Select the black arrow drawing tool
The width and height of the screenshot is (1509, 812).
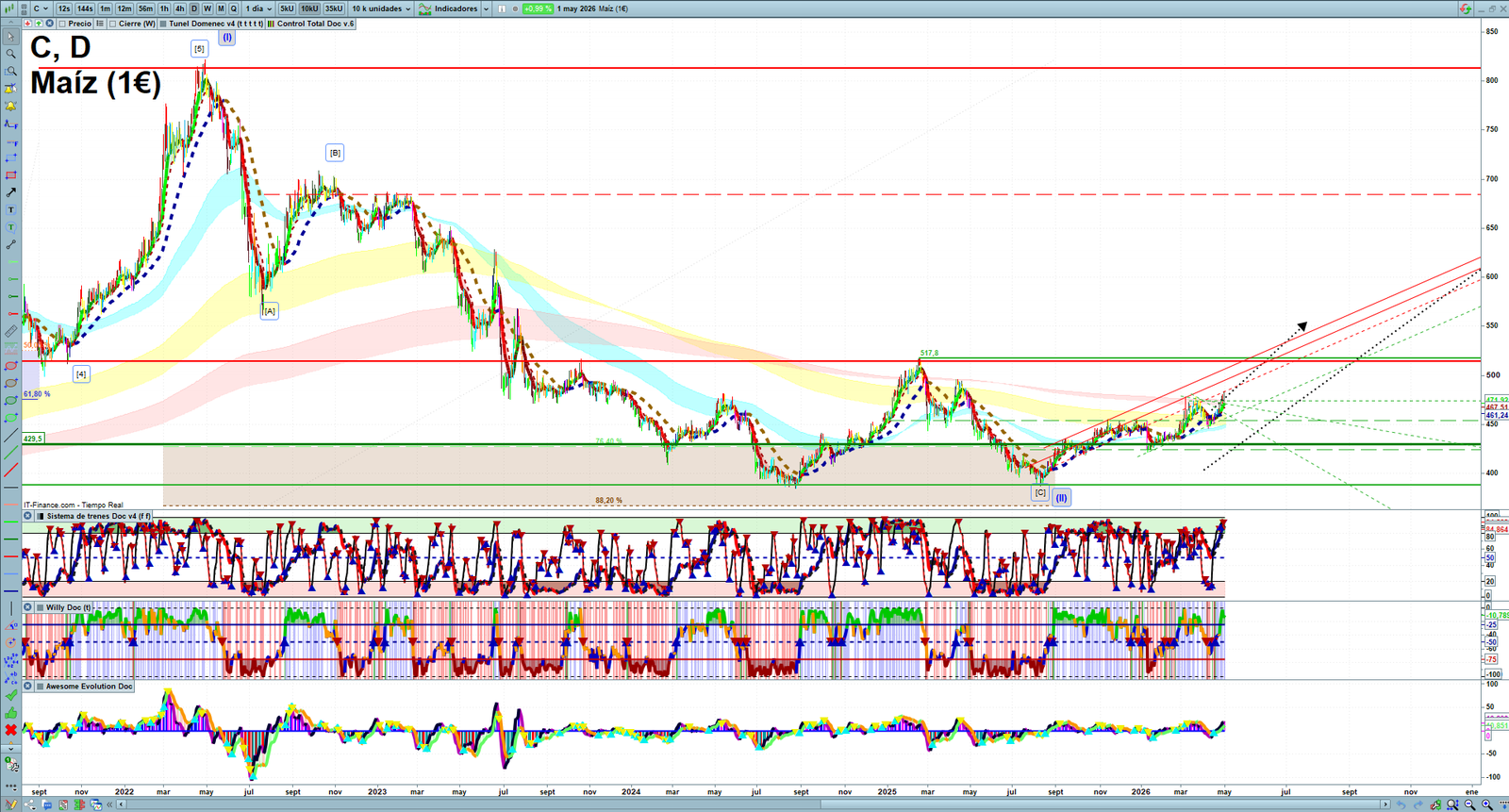click(x=10, y=192)
